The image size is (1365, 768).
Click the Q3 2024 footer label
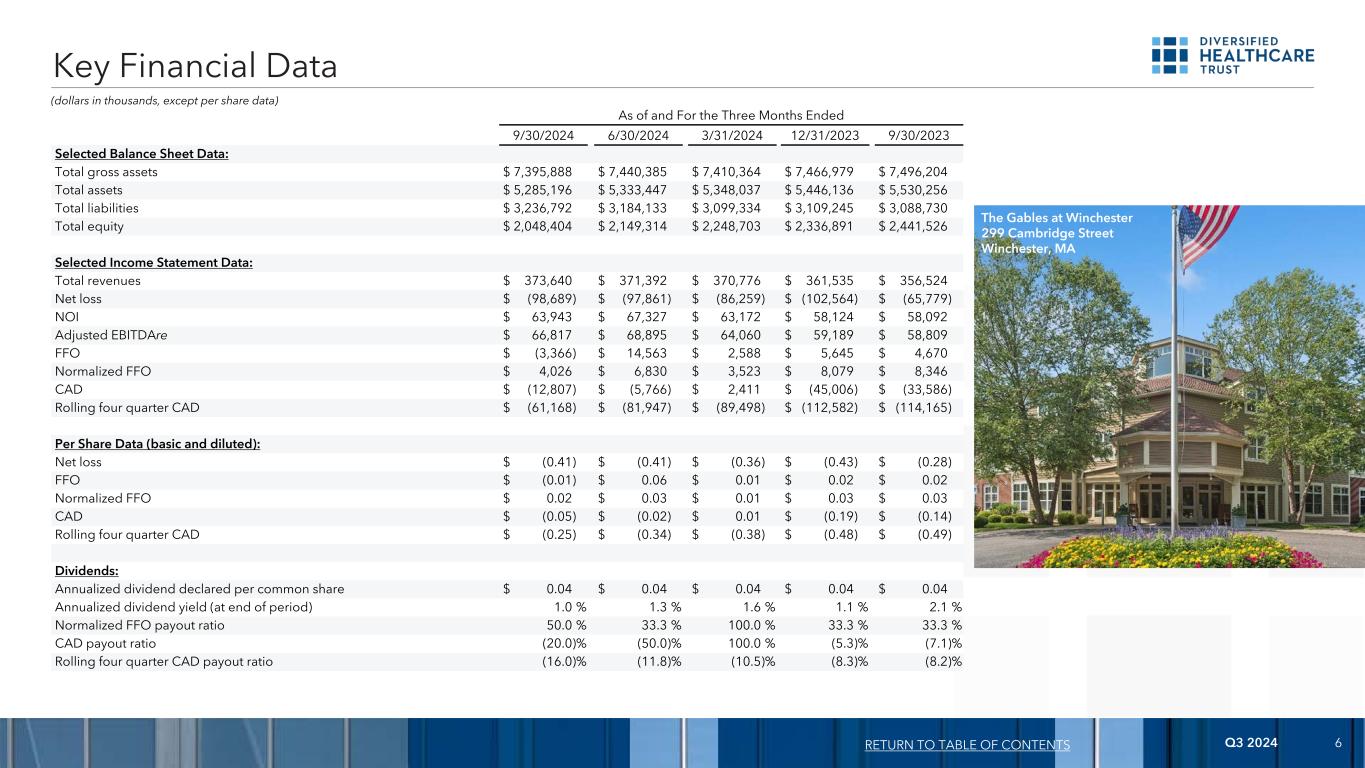pos(1251,743)
